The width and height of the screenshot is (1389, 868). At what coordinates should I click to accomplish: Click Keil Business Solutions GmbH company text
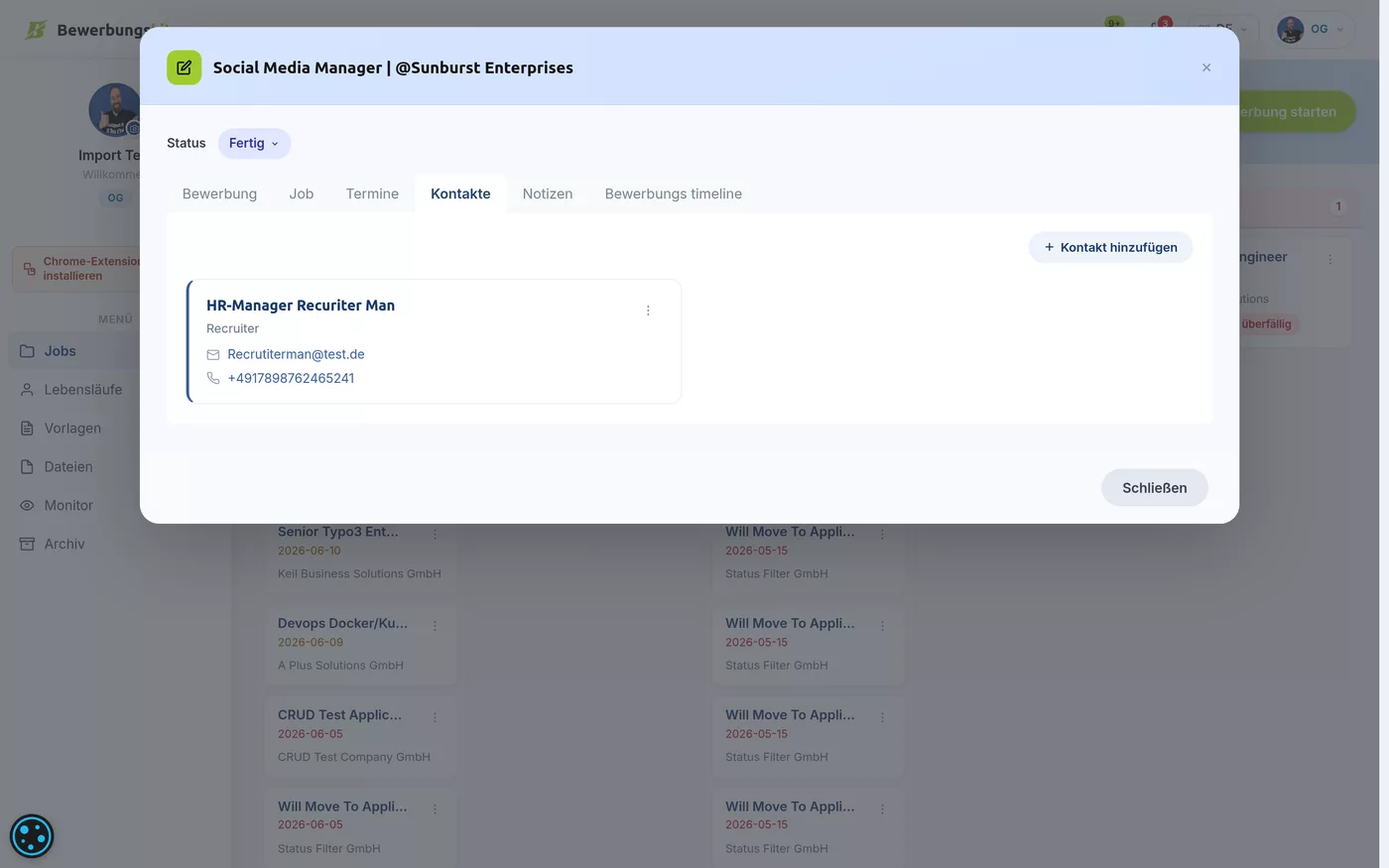pos(359,573)
